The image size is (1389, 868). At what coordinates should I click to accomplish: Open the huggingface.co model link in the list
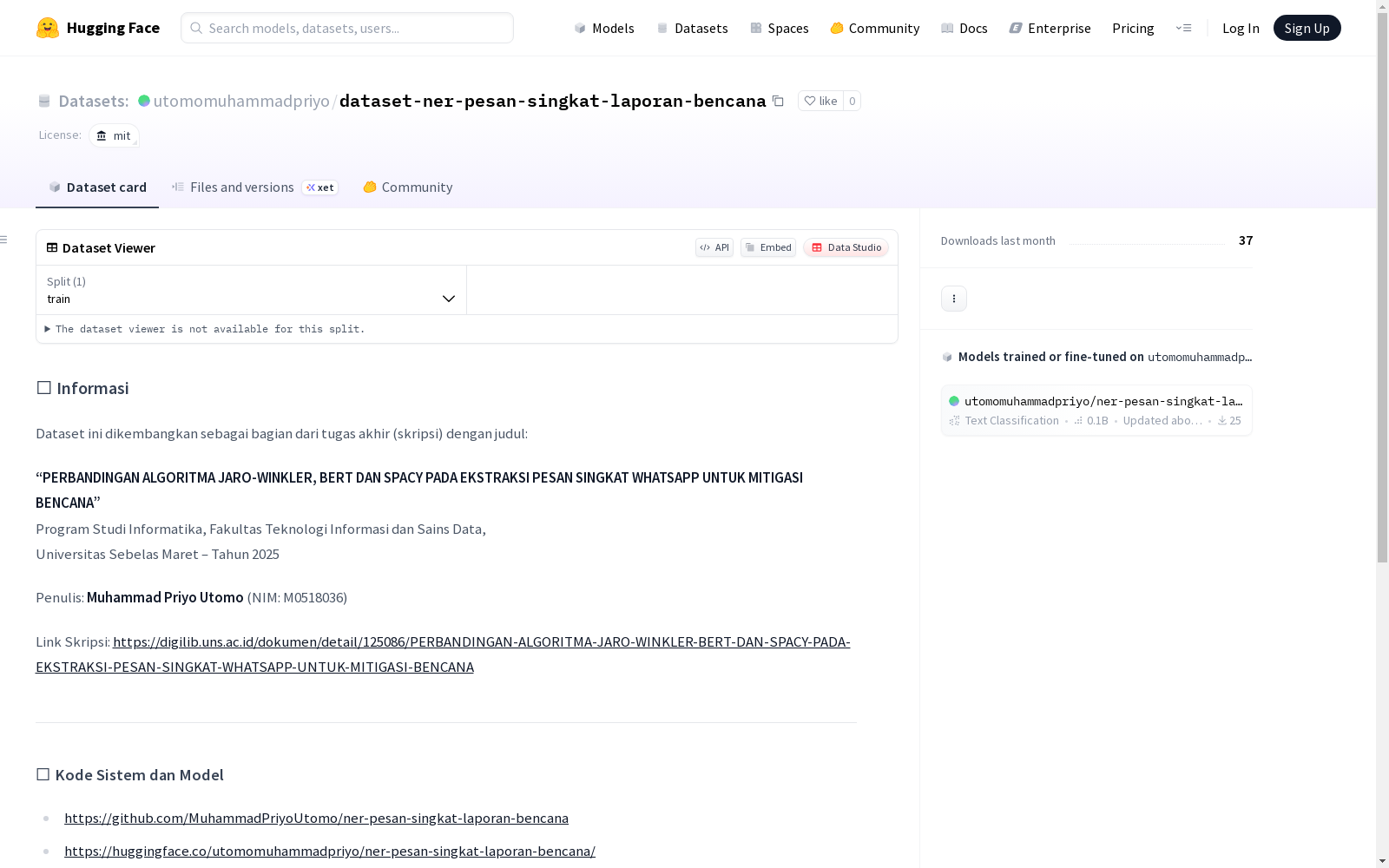(x=330, y=851)
